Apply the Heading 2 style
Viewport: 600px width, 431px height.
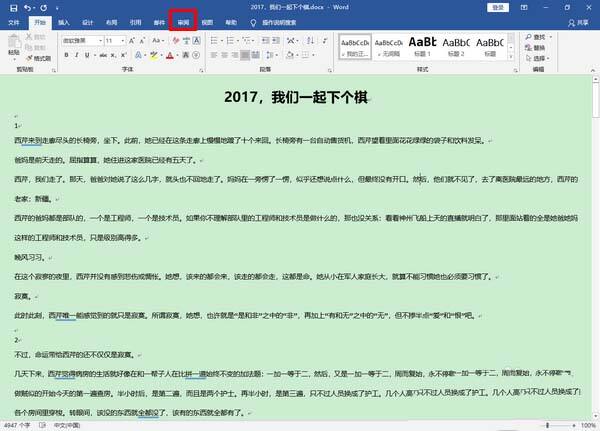456,47
